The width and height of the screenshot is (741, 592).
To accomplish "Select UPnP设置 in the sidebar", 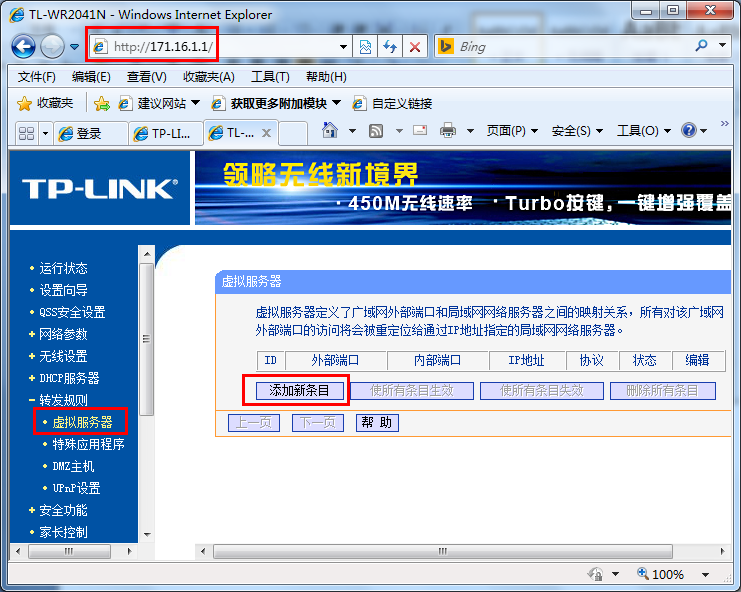I will (76, 488).
